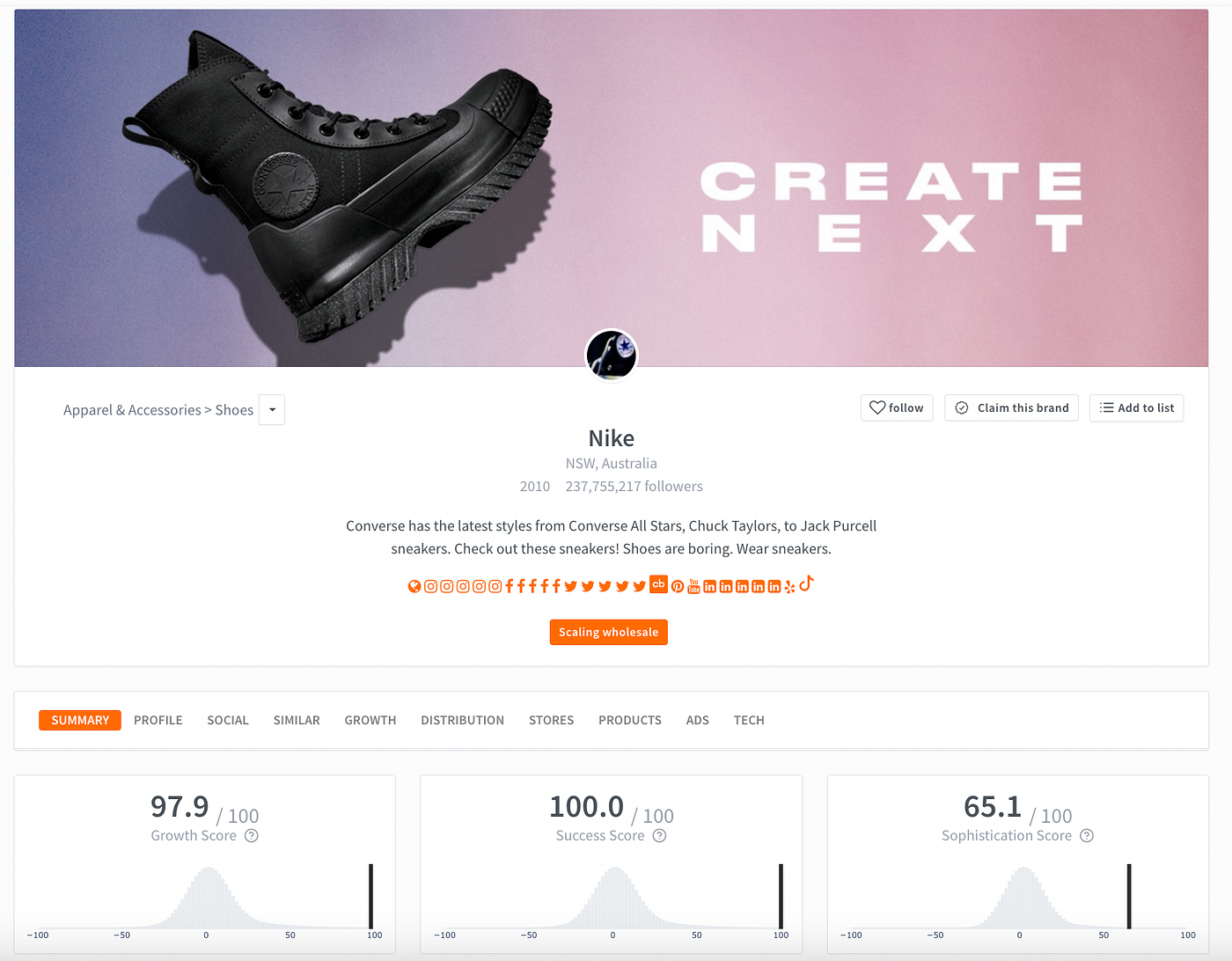The image size is (1232, 961).
Task: Switch to the PROFILE tab
Action: tap(158, 720)
